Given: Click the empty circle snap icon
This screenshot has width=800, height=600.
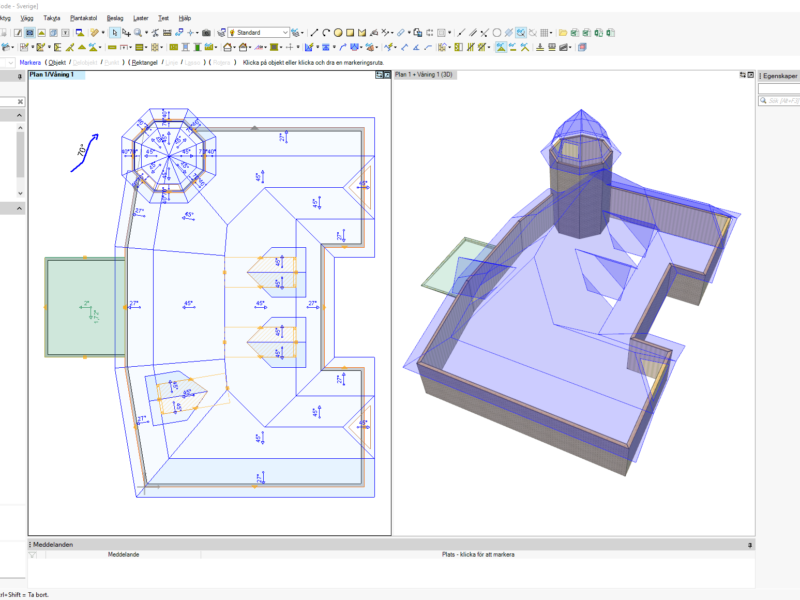Looking at the screenshot, I should pos(497,33).
